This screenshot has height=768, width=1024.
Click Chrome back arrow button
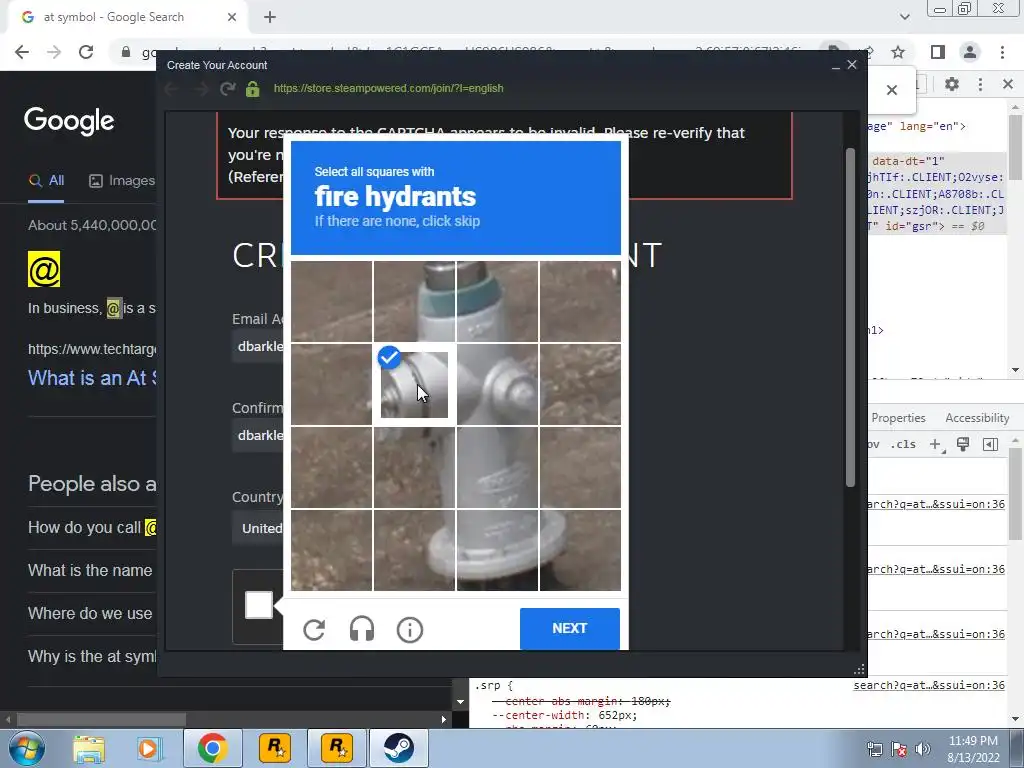click(x=22, y=52)
